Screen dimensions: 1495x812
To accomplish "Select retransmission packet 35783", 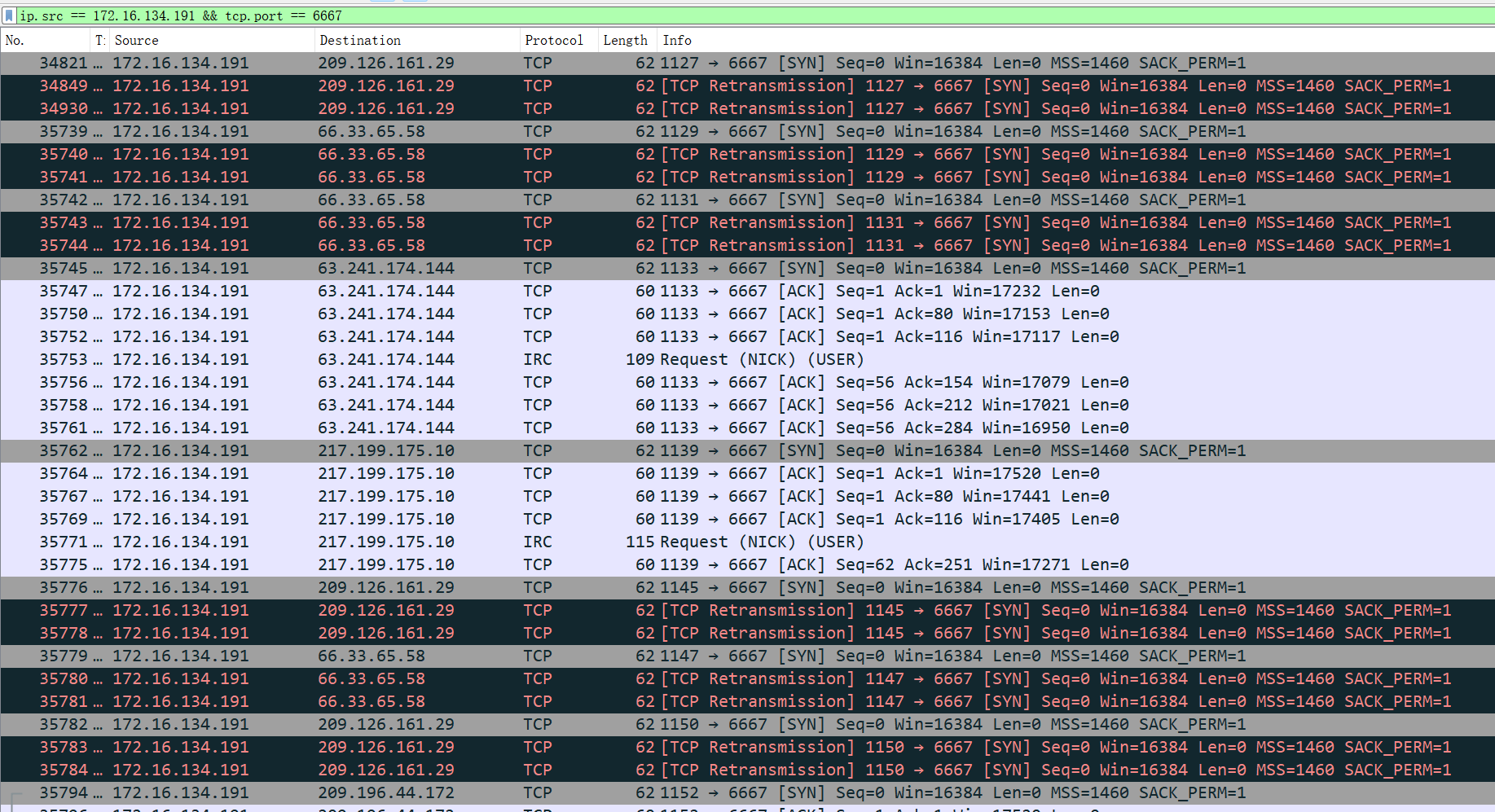I will 747,747.
